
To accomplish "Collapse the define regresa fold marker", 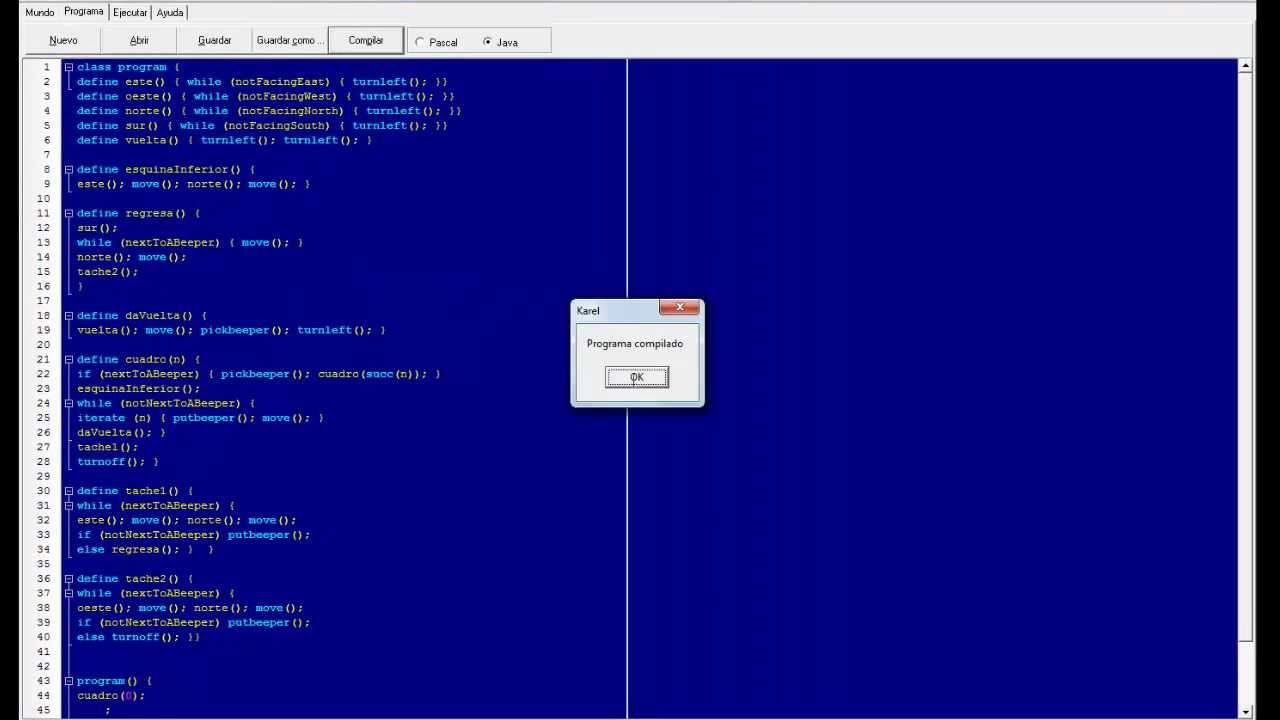I will coord(69,214).
